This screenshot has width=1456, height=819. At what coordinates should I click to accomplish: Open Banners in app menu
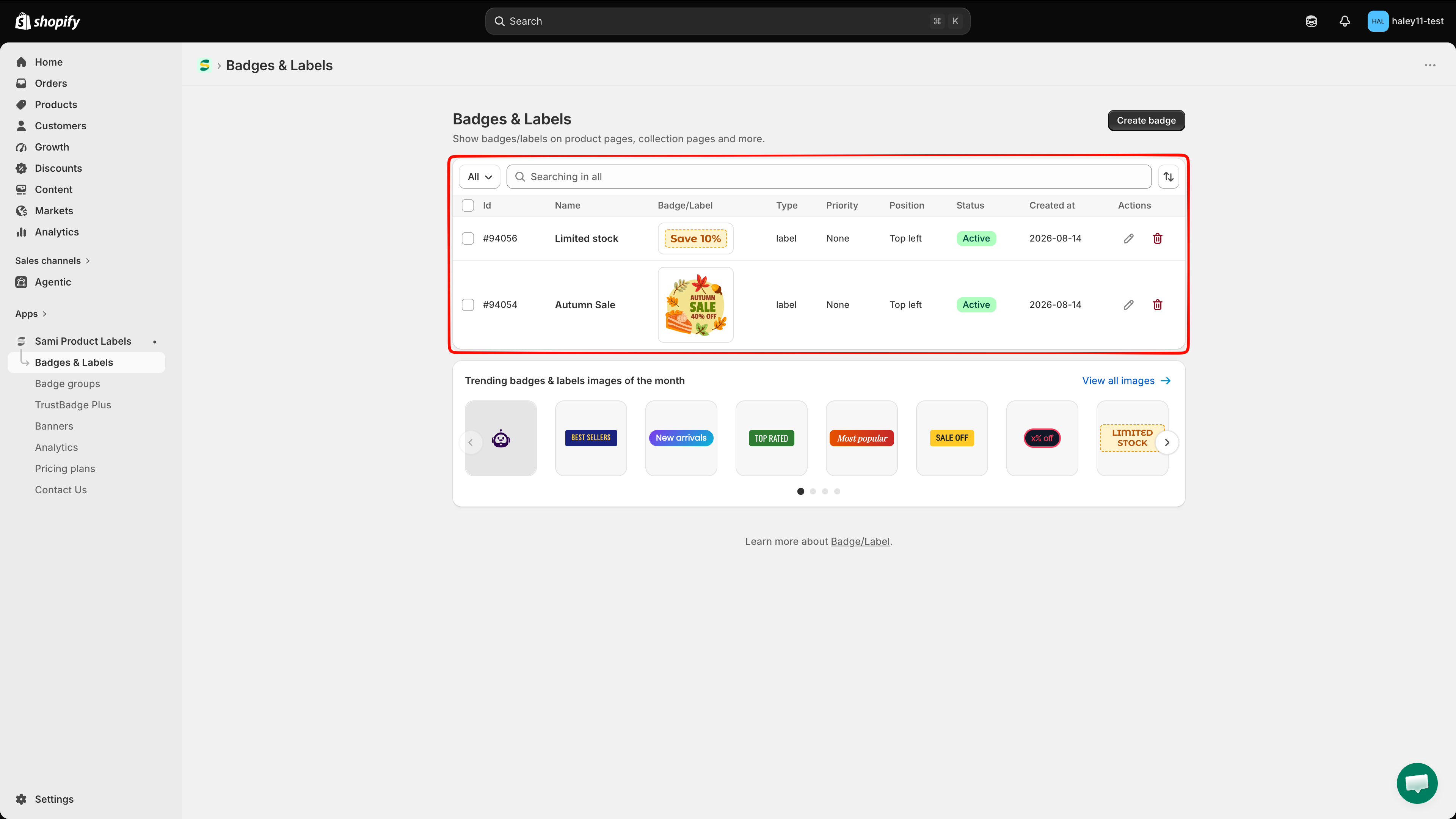tap(54, 426)
